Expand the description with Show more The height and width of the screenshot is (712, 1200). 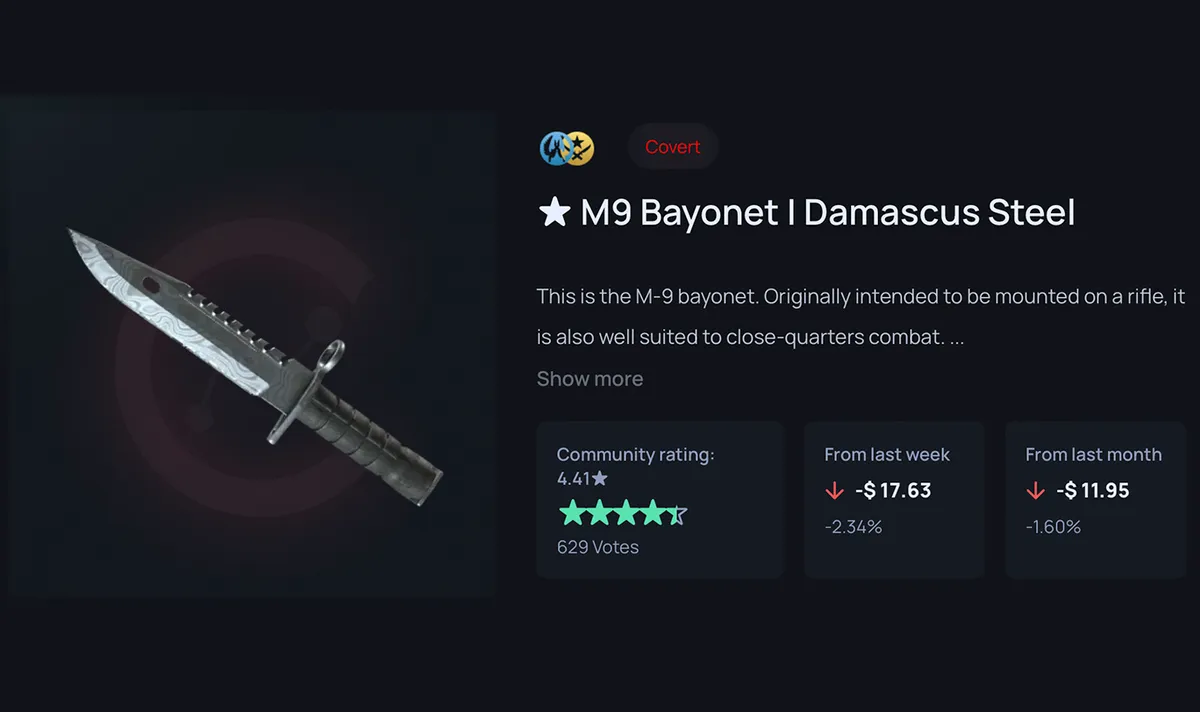(x=590, y=379)
